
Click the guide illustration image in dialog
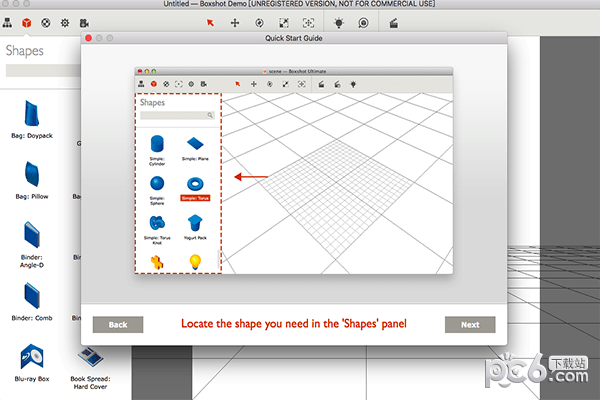tap(294, 171)
